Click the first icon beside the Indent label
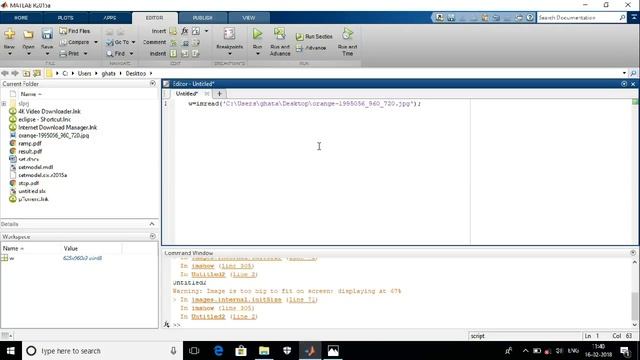This screenshot has height=360, width=640. point(173,53)
